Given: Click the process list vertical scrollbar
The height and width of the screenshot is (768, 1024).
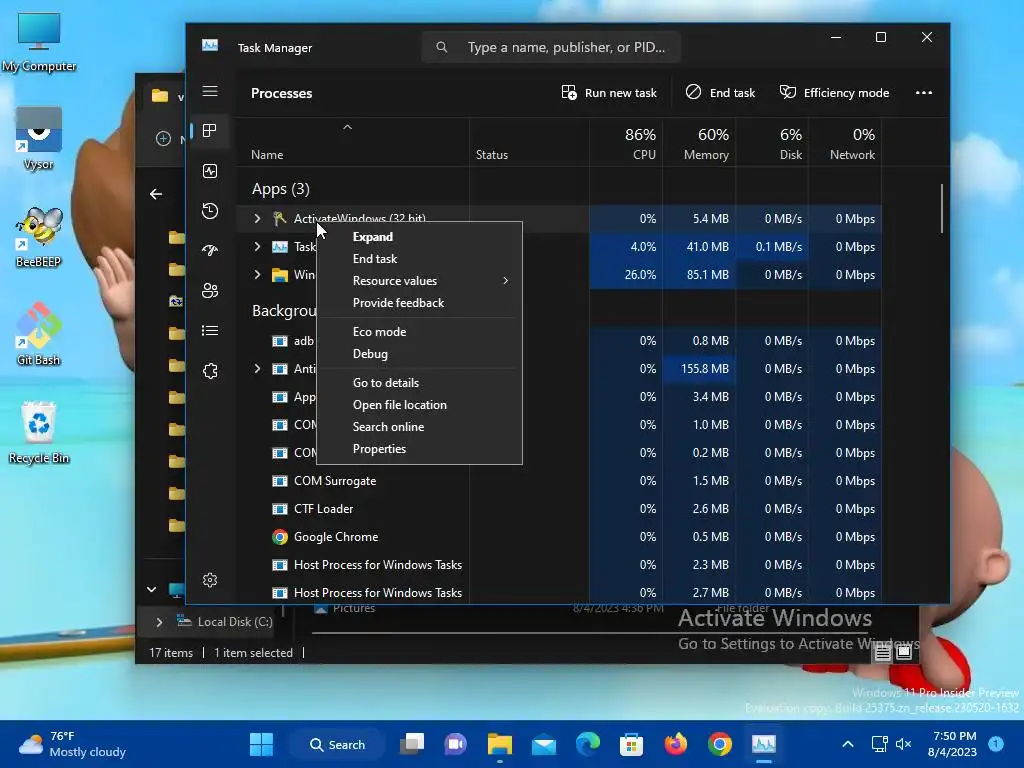Looking at the screenshot, I should click(x=942, y=209).
